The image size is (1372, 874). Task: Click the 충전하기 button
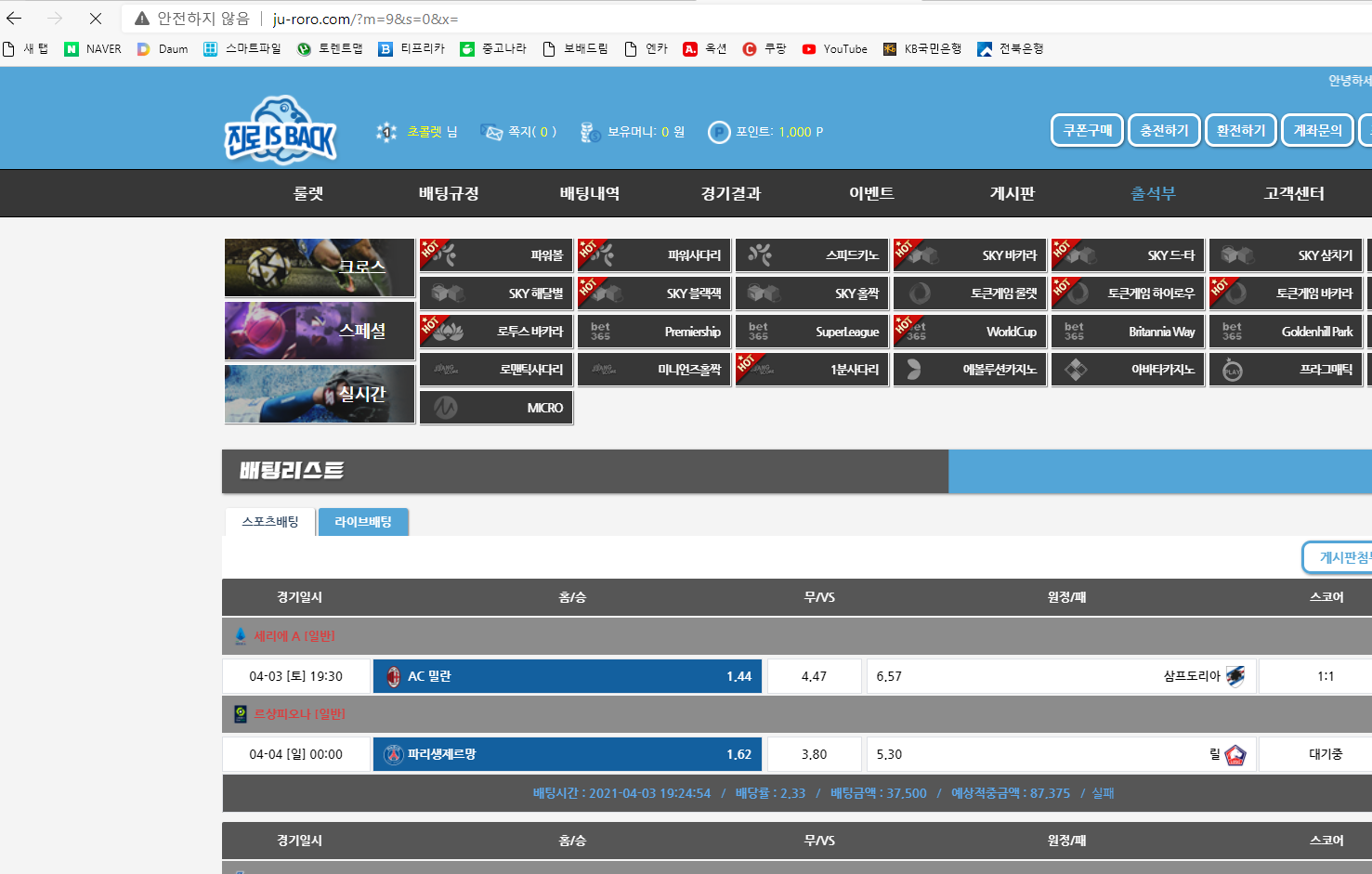coord(1164,131)
